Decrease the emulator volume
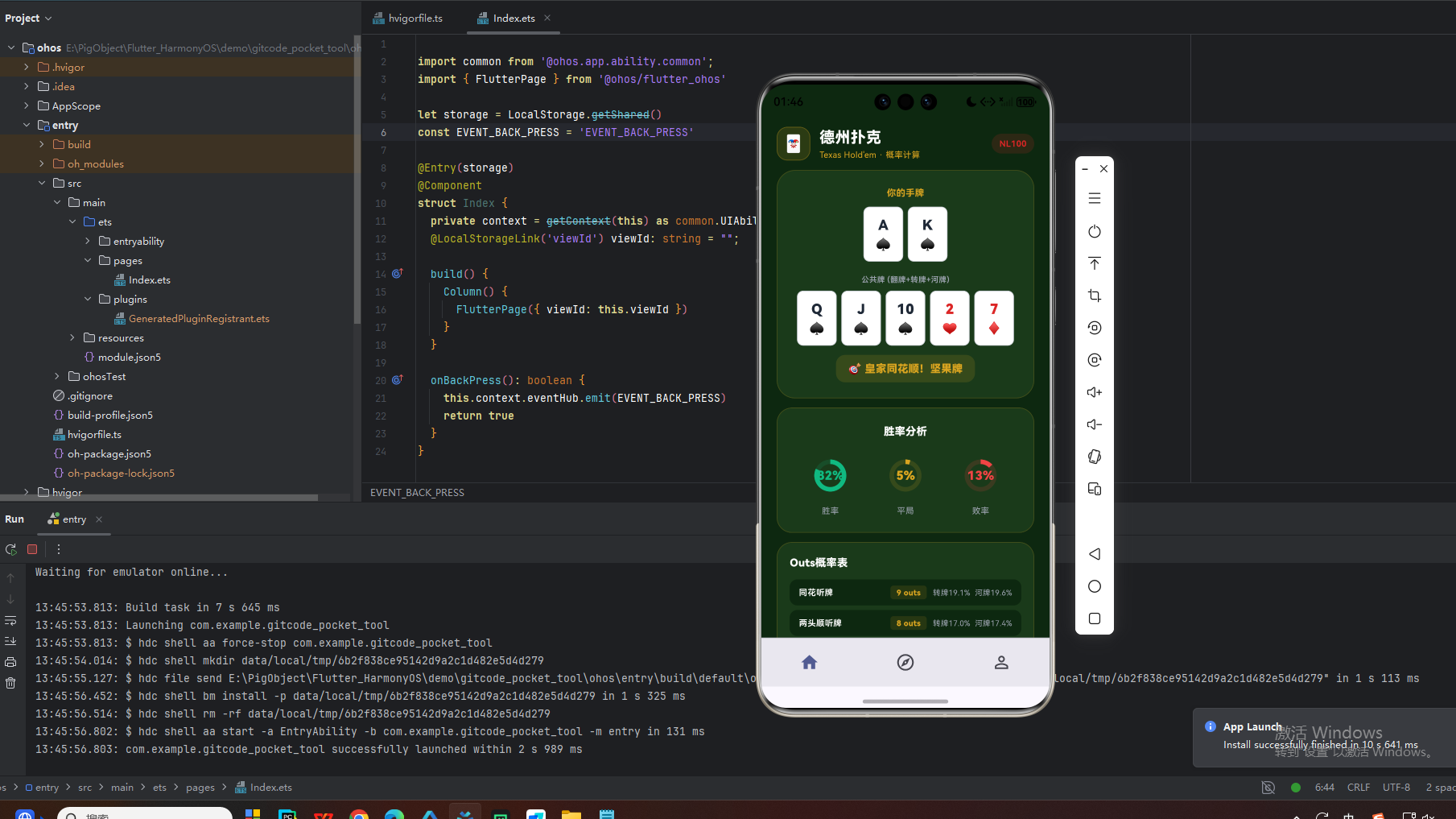Screen dimensions: 1456x819 point(1095,424)
